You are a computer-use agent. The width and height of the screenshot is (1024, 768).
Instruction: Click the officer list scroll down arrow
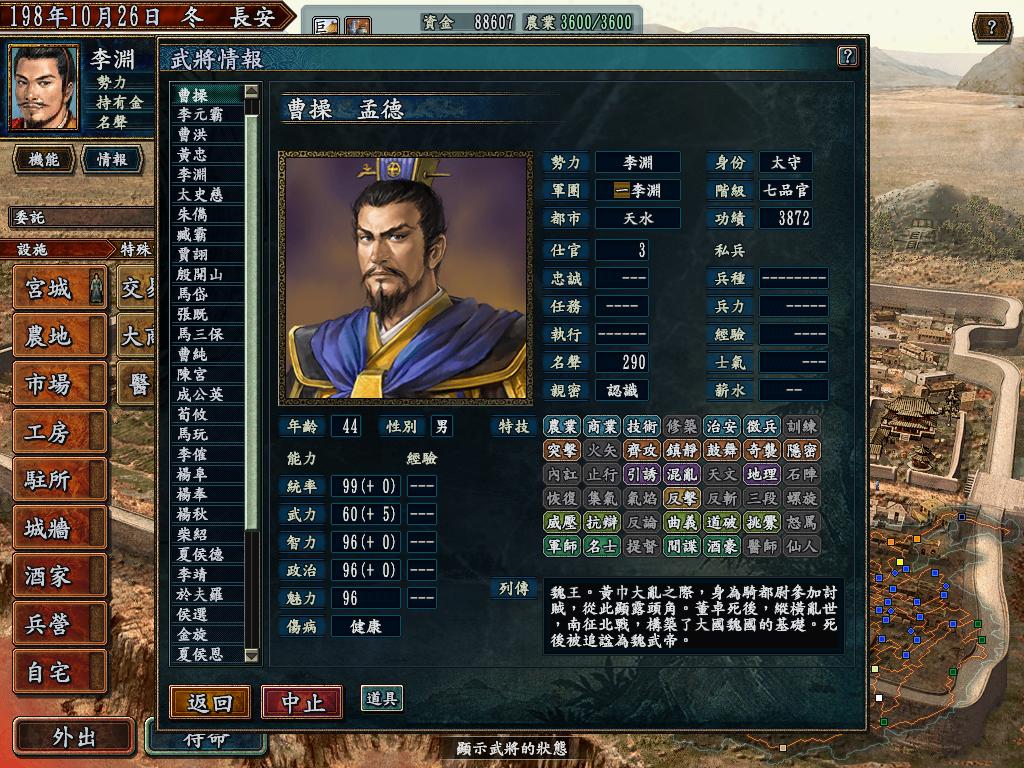point(251,655)
